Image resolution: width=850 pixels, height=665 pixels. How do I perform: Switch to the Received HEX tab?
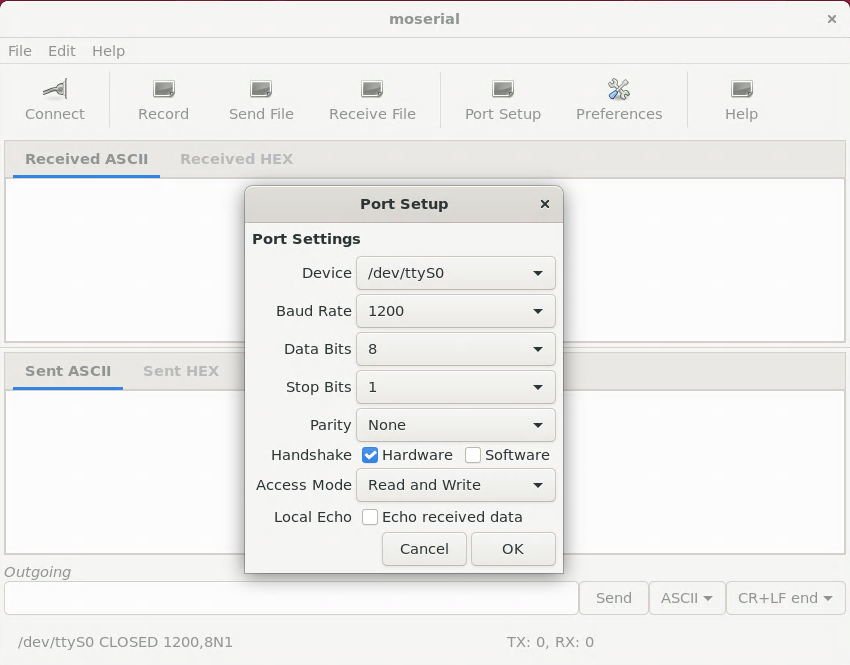(236, 159)
